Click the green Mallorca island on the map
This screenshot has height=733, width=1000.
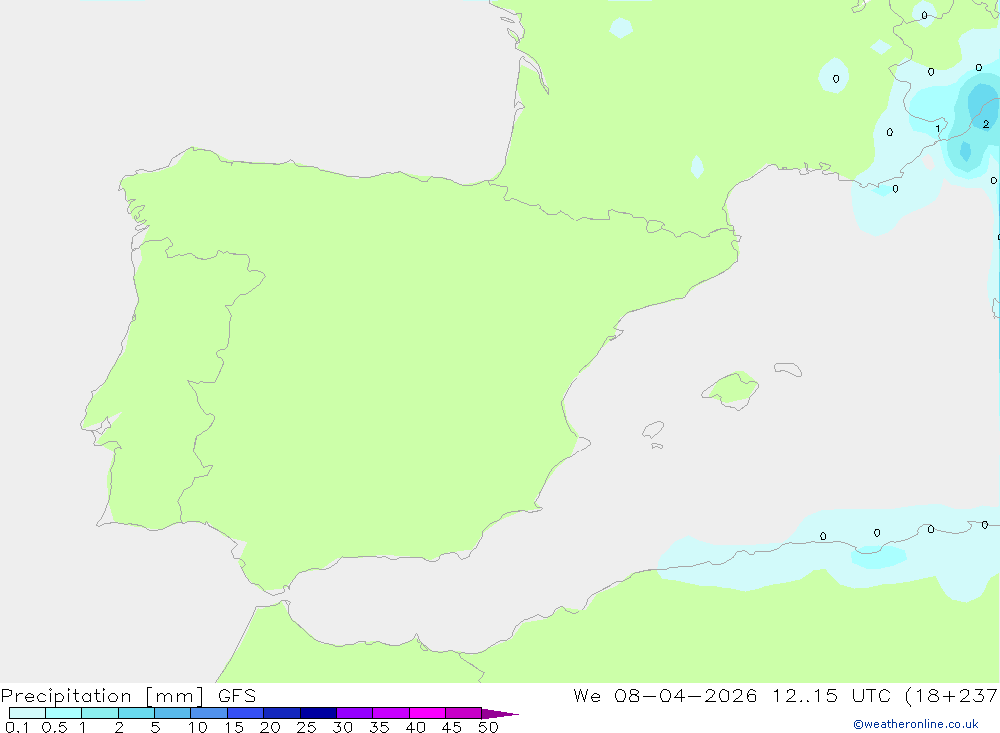click(730, 389)
